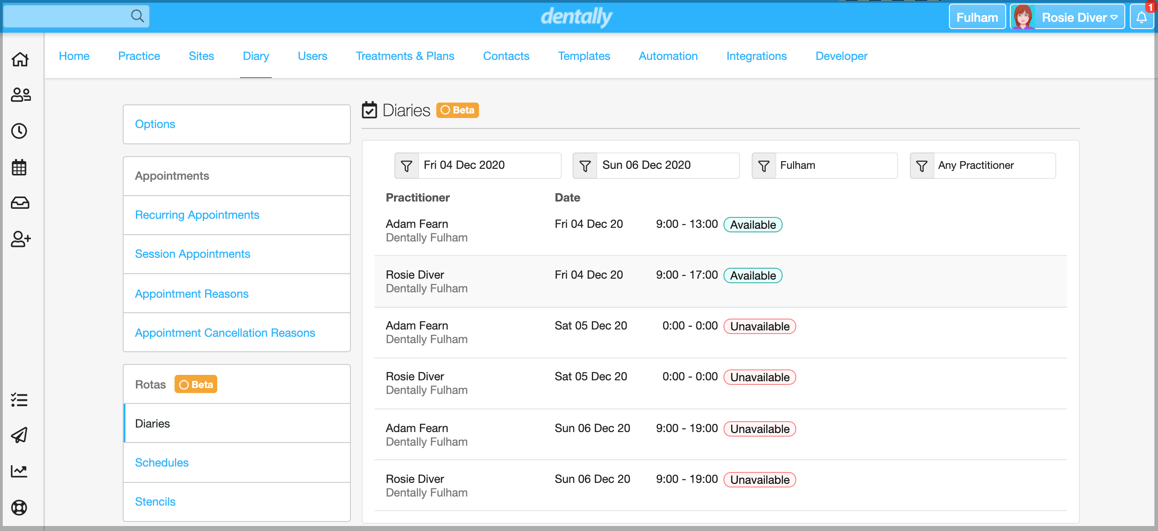Switch to the Treatments & Plans tab

tap(404, 56)
